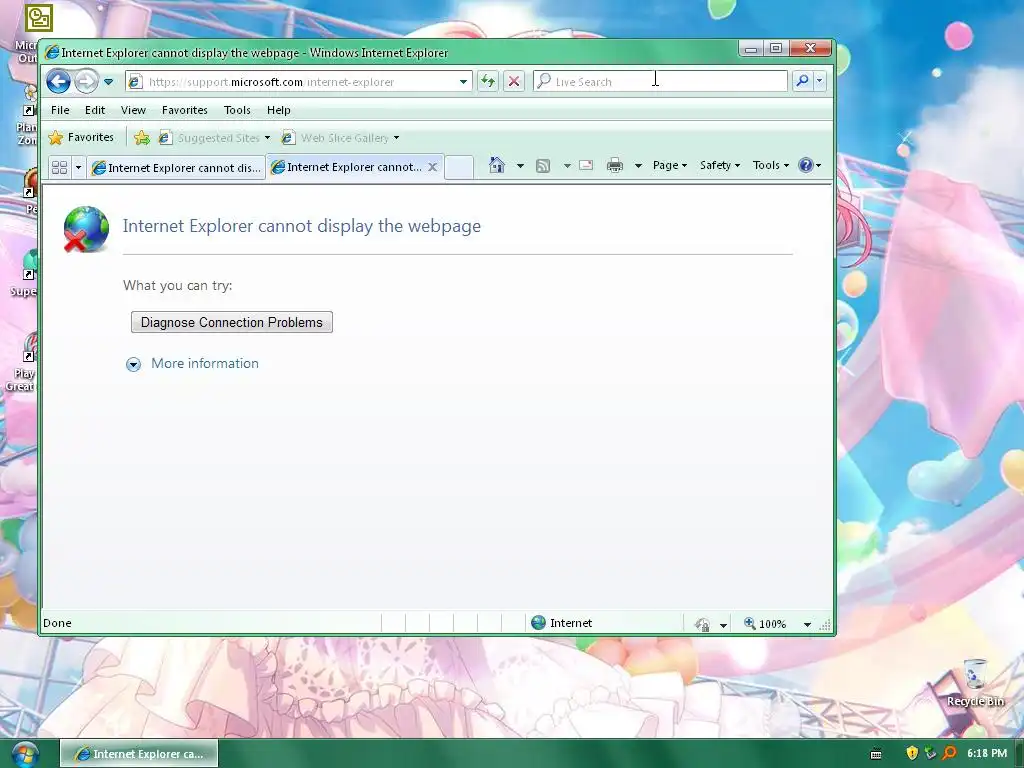Open the Favorites menu

pyautogui.click(x=185, y=110)
